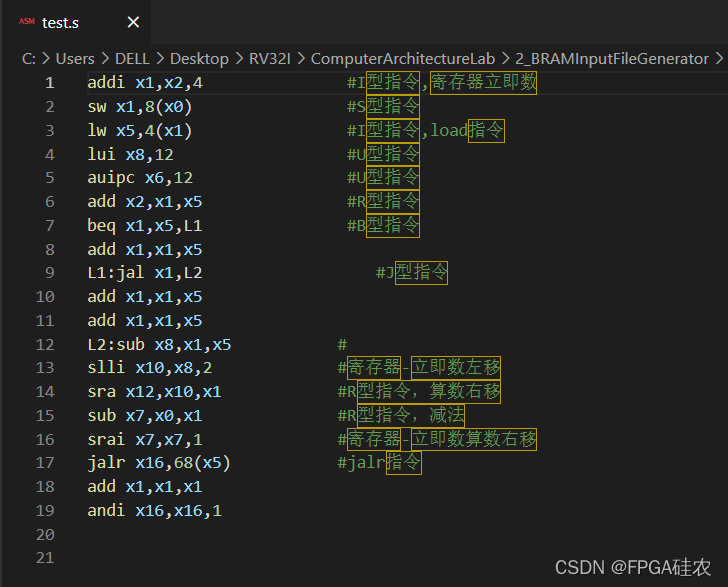Screen dimensions: 728x587
Task: Click the "#寄存器-立即数左移" comment
Action: [419, 368]
